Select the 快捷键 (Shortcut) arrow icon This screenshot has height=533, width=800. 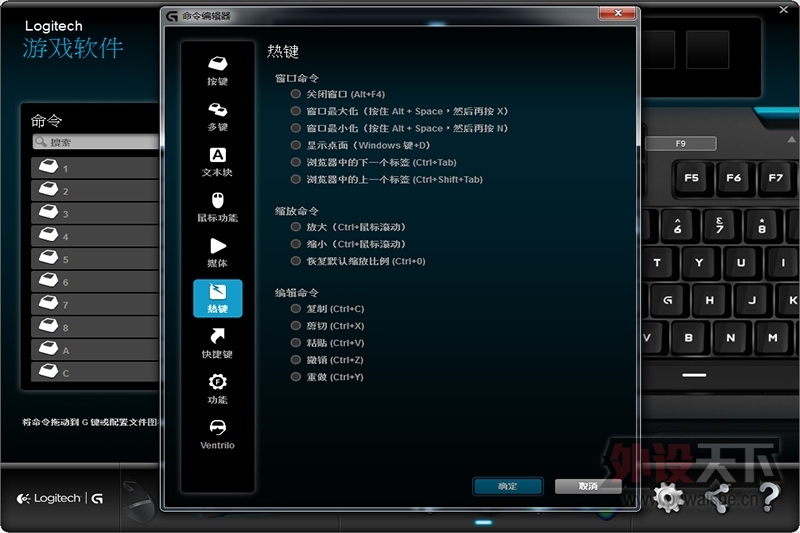217,337
